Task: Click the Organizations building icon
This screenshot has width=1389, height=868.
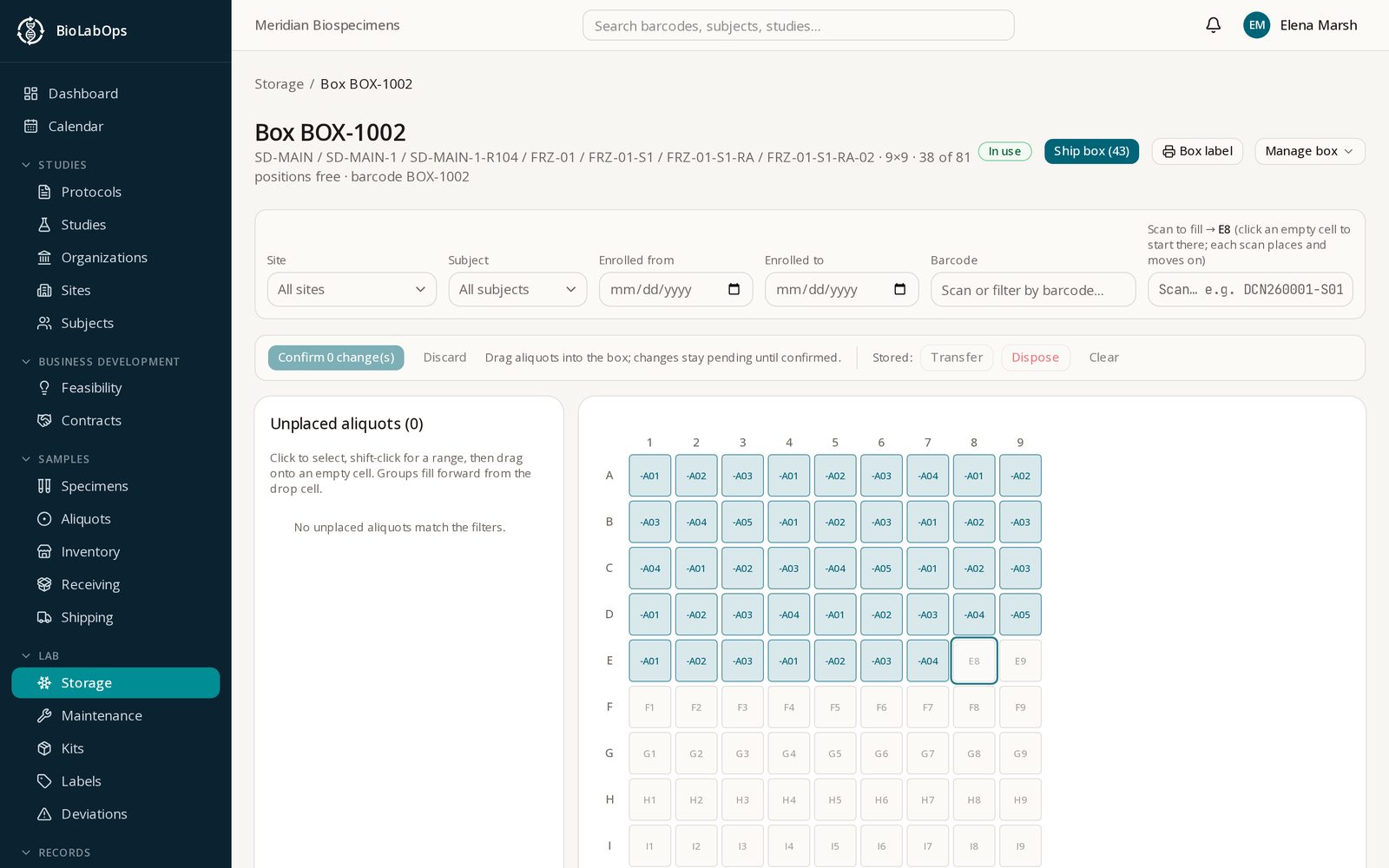Action: tap(44, 258)
